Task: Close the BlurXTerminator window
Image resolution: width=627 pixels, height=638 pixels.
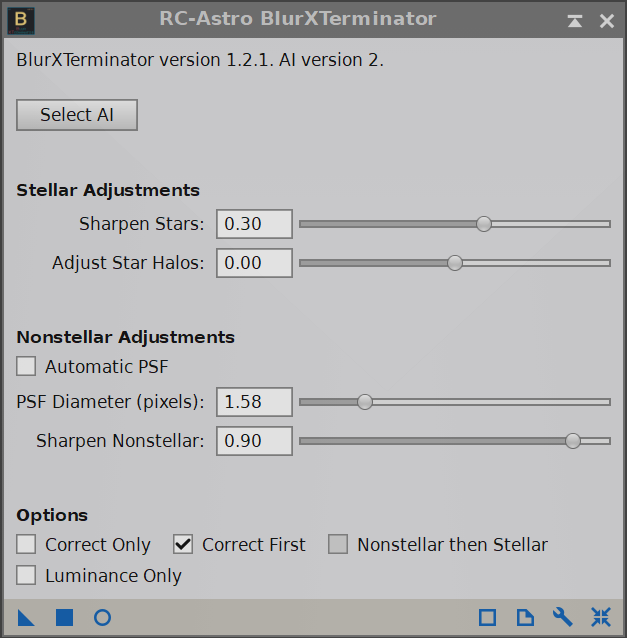Action: pyautogui.click(x=607, y=21)
